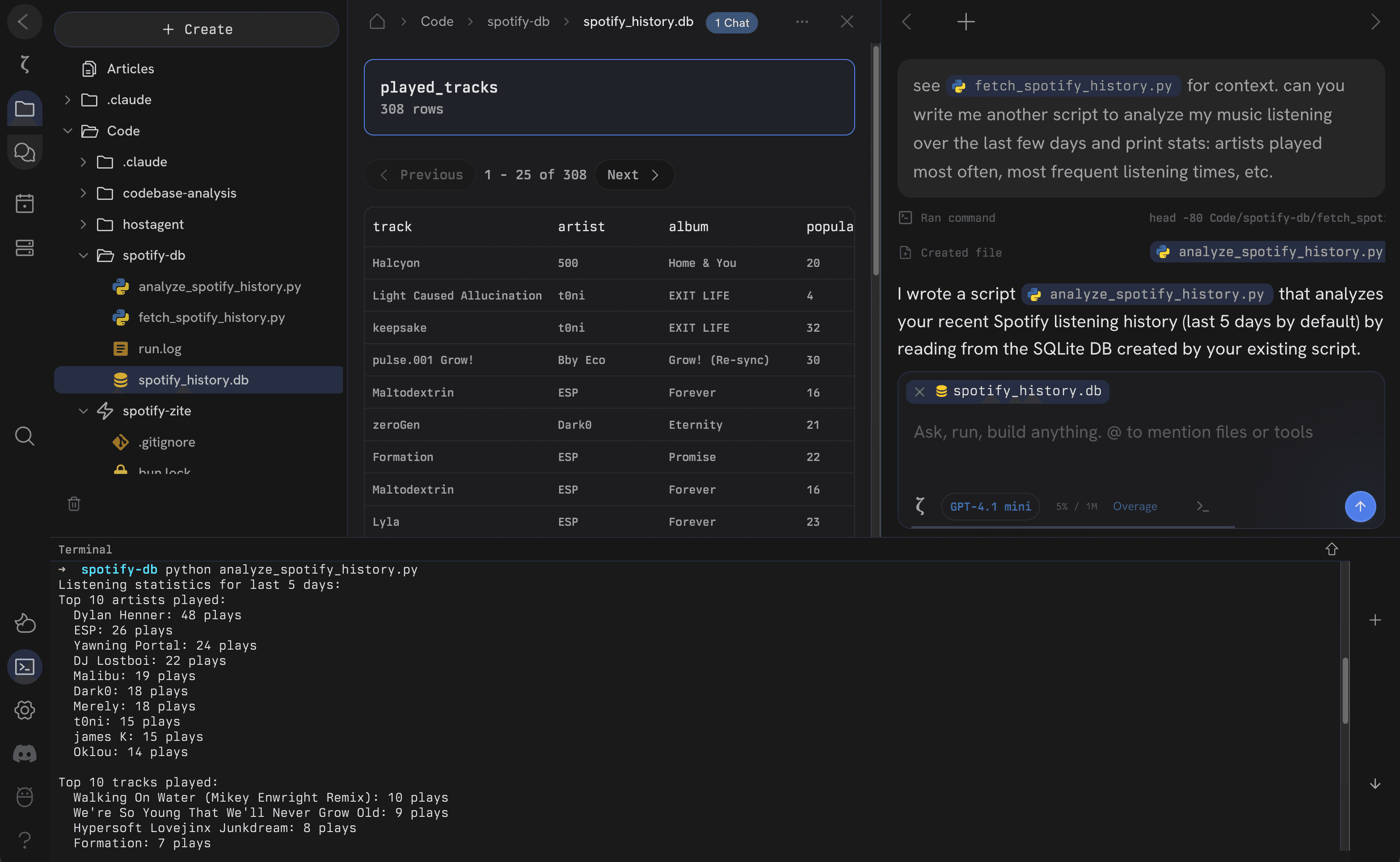Open analyze_spotify_history.py chip in Created file row
Viewport: 1400px width, 862px height.
coord(1268,252)
